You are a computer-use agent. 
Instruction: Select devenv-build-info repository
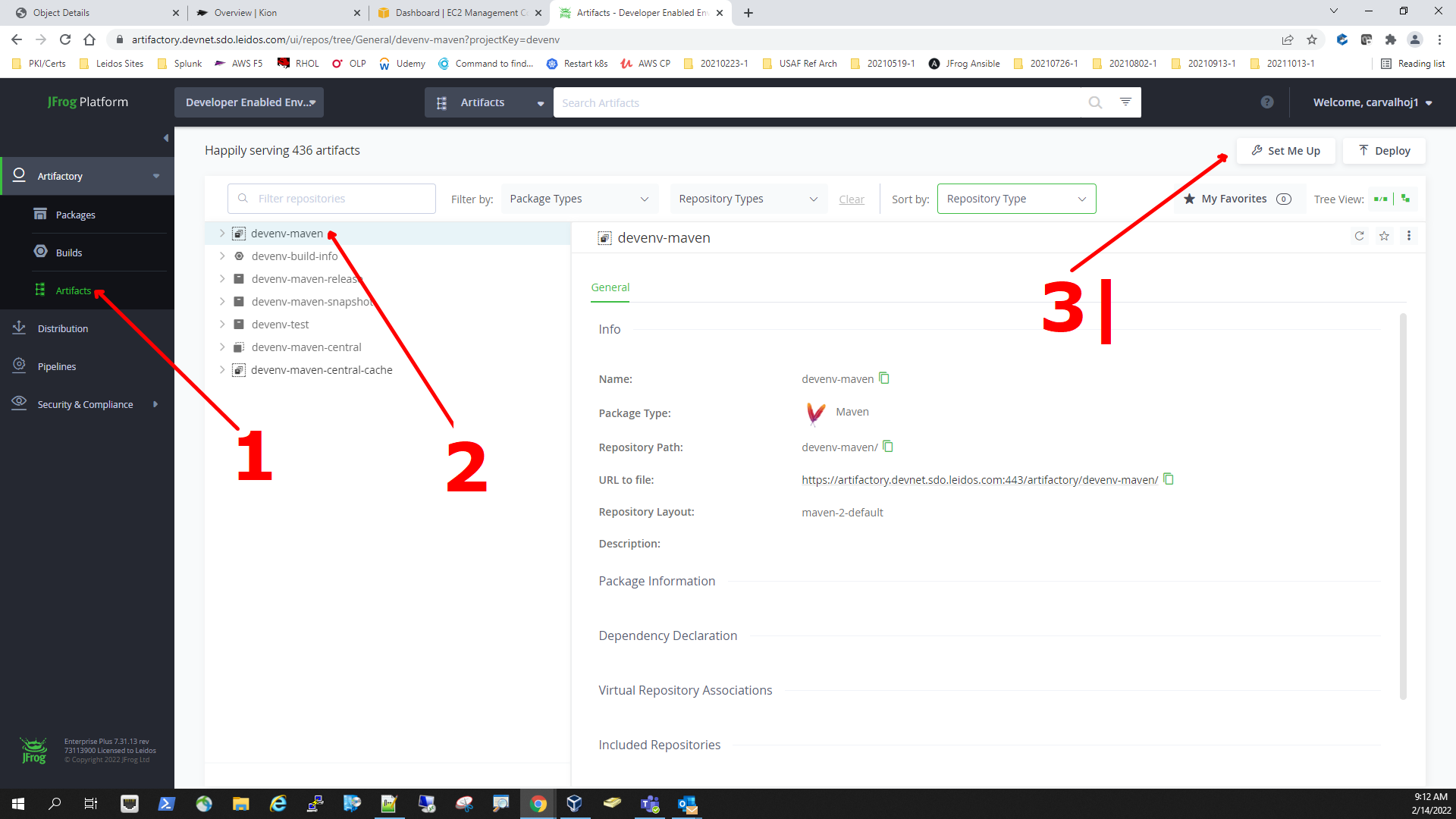294,256
